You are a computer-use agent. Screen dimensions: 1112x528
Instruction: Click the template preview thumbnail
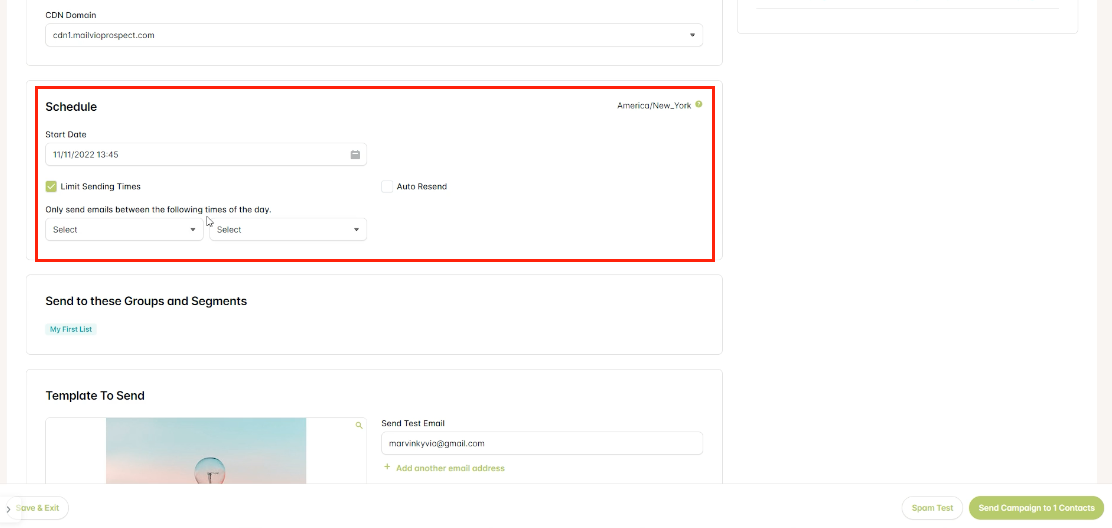pos(206,451)
